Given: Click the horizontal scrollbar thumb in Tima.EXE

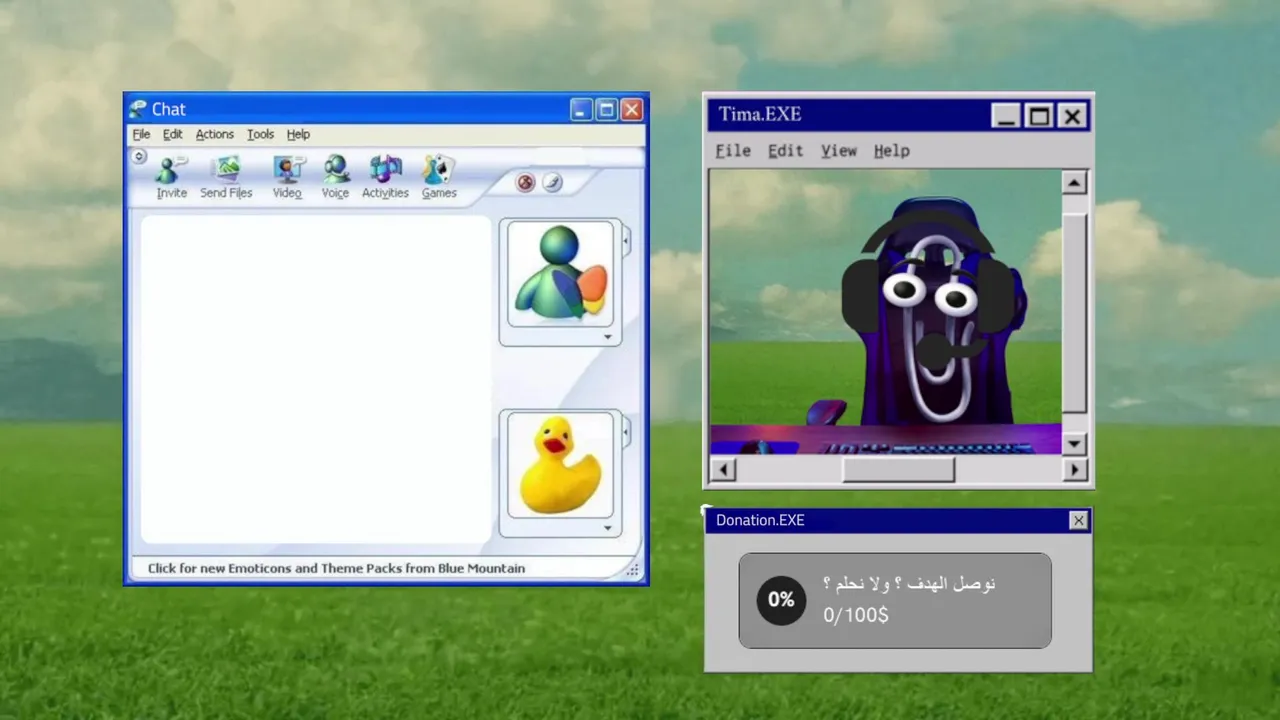Looking at the screenshot, I should 898,468.
